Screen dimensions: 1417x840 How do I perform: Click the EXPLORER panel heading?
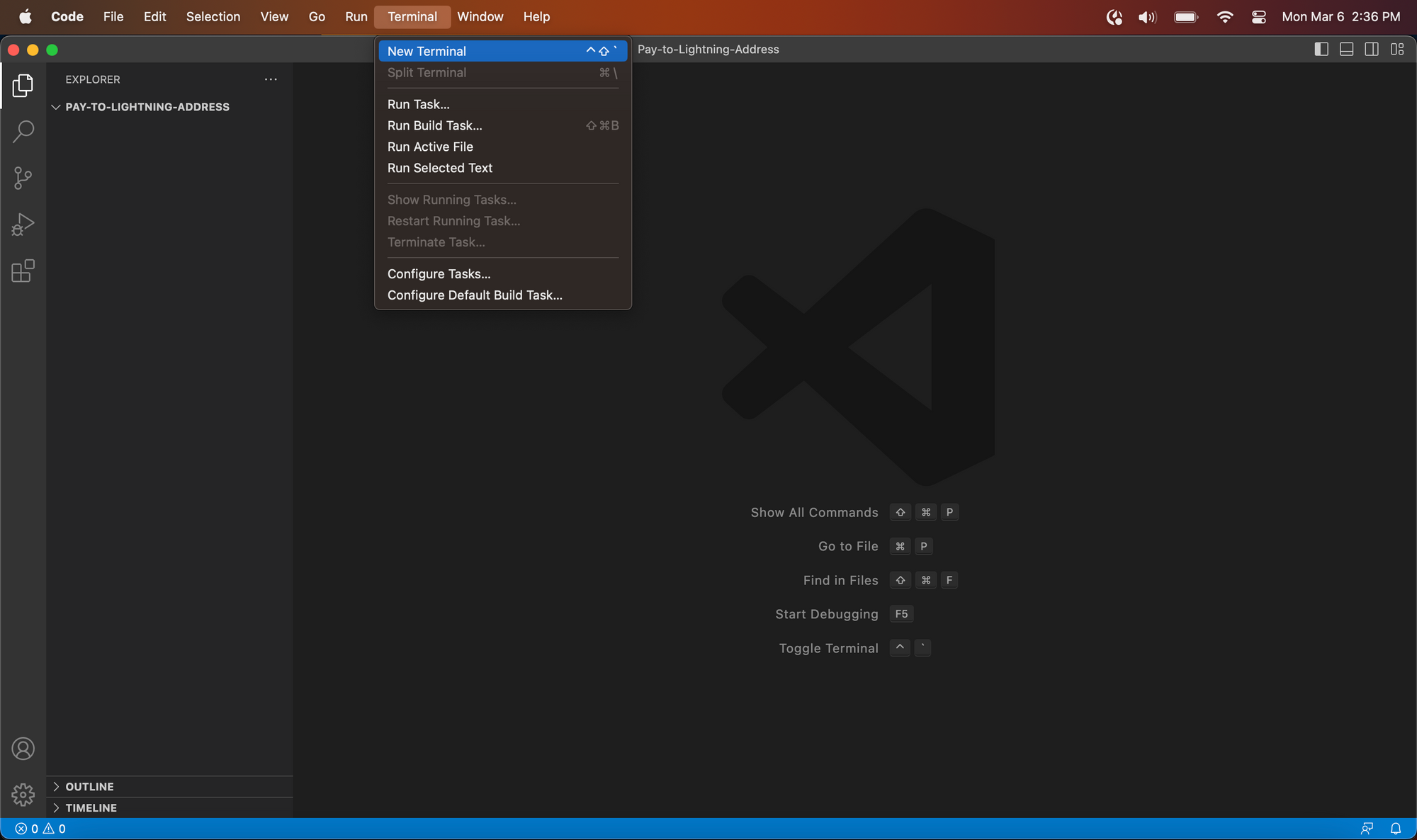(93, 79)
